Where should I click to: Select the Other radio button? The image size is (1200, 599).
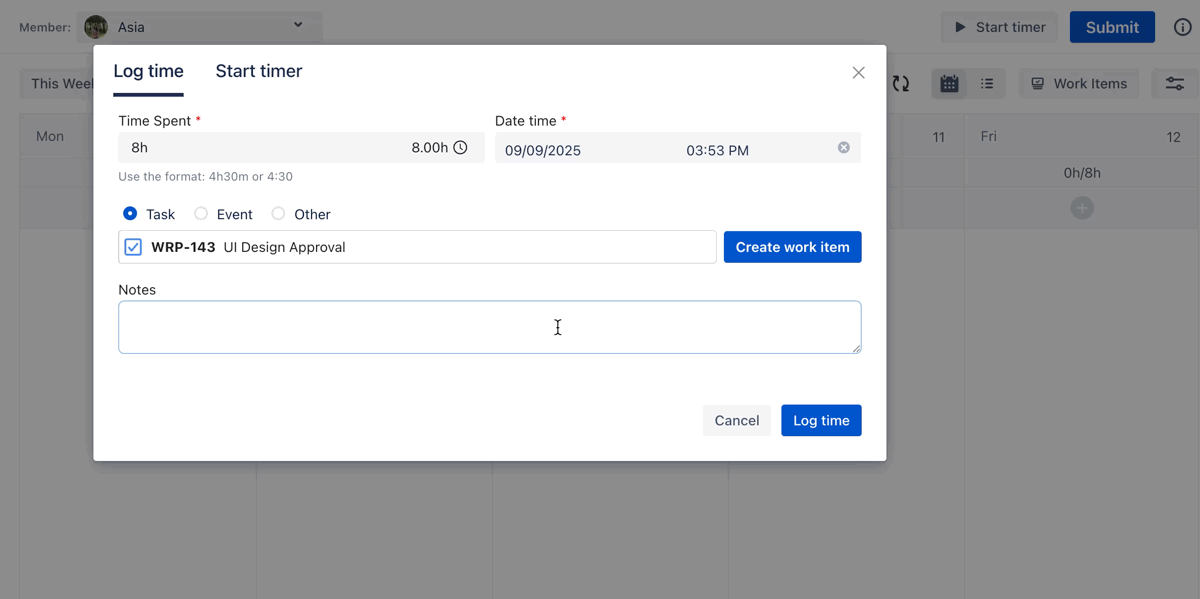click(x=278, y=214)
